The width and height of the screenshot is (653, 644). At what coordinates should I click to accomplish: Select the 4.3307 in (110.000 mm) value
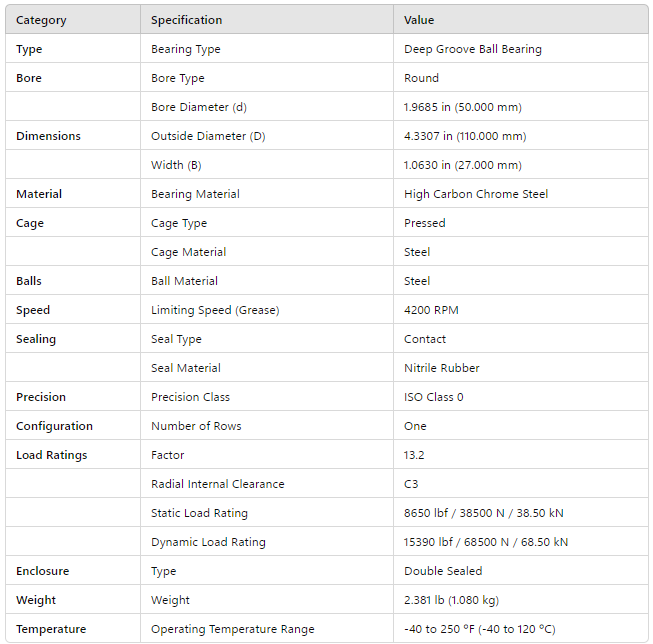click(x=465, y=136)
